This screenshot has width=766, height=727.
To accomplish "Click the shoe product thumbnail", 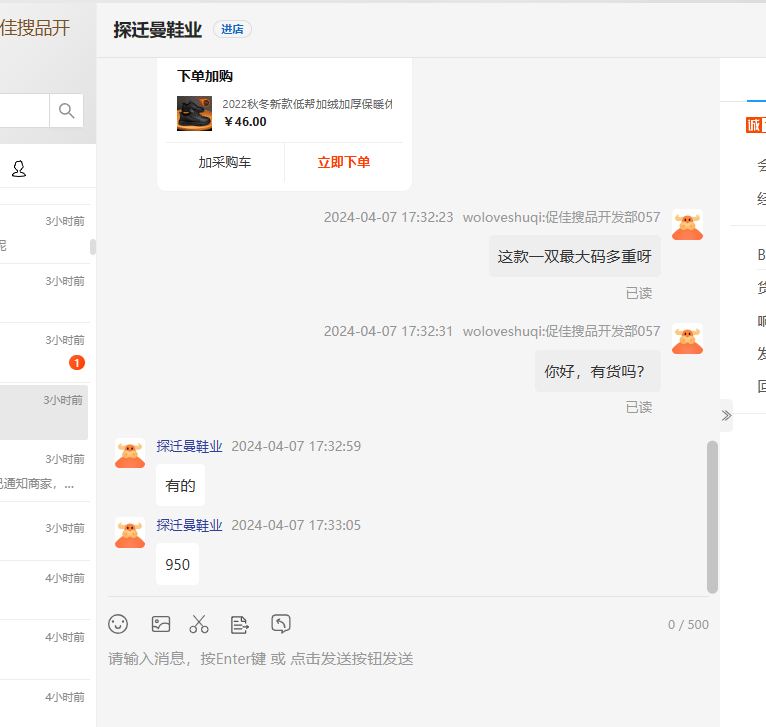I will click(x=194, y=113).
